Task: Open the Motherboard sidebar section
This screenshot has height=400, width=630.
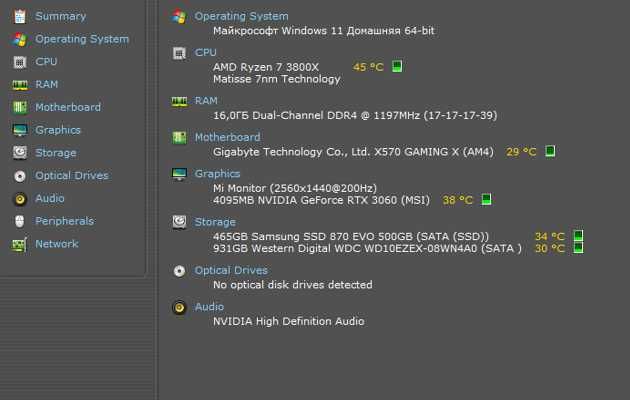Action: point(68,107)
